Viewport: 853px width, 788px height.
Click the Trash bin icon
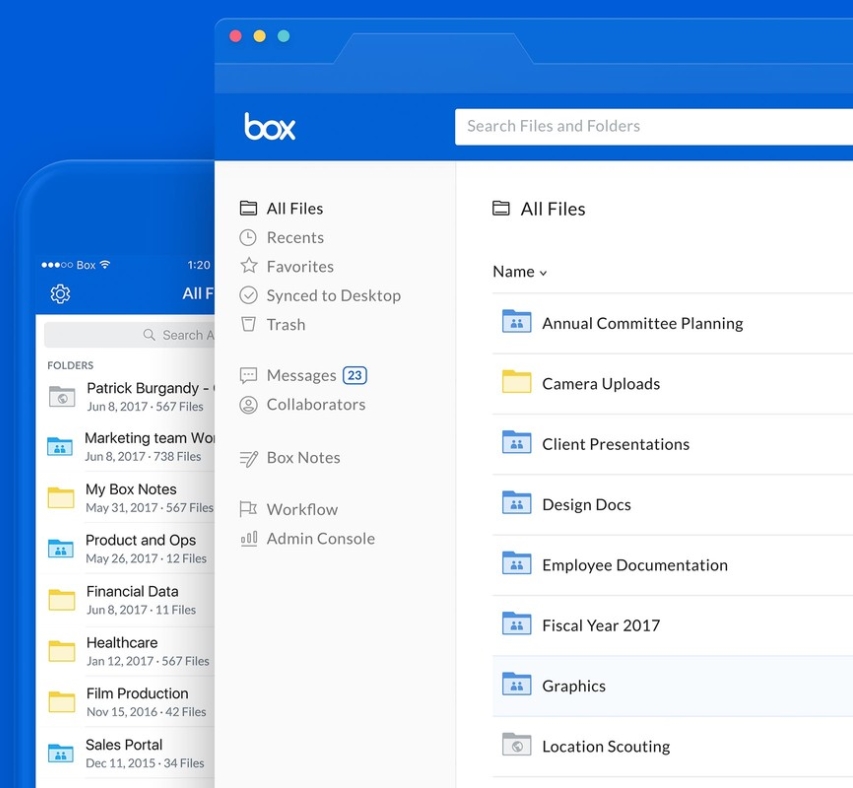248,324
